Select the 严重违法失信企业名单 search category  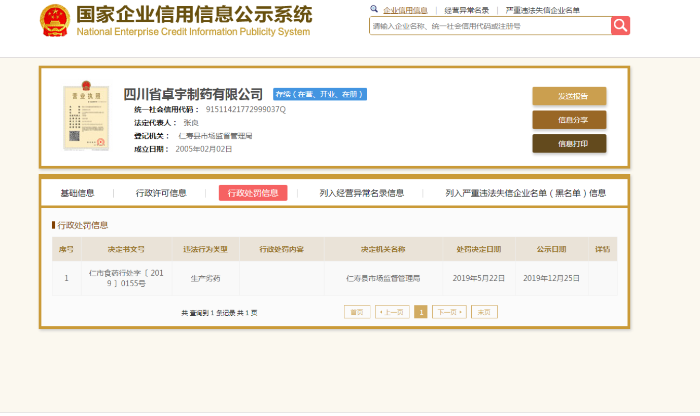coord(542,10)
